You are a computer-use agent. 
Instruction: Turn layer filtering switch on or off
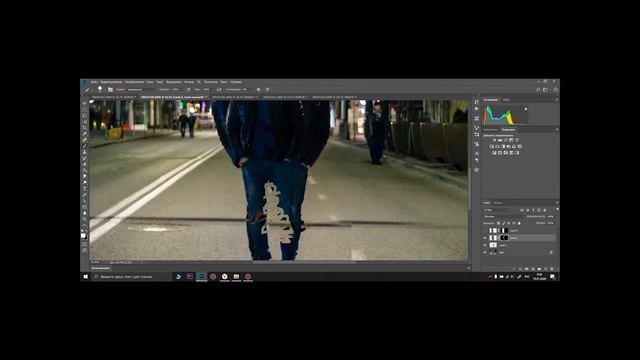pyautogui.click(x=558, y=209)
